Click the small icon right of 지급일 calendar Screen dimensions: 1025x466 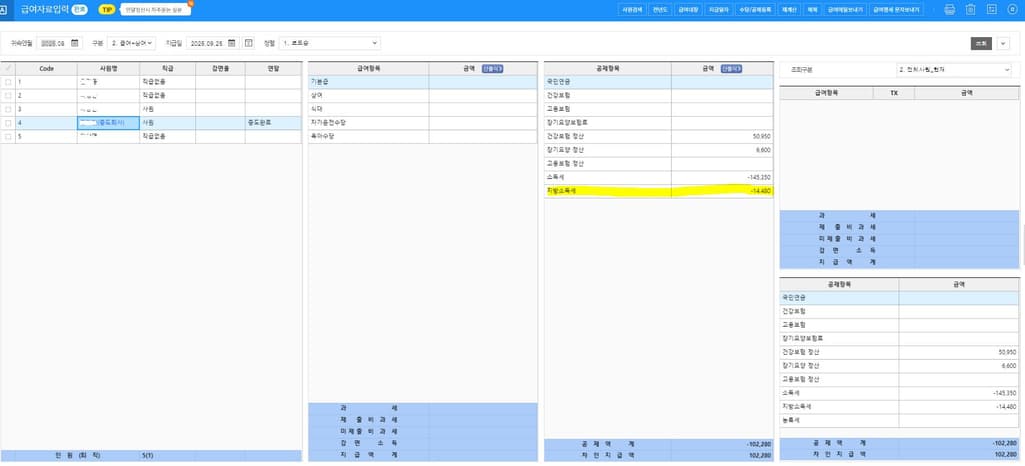249,43
